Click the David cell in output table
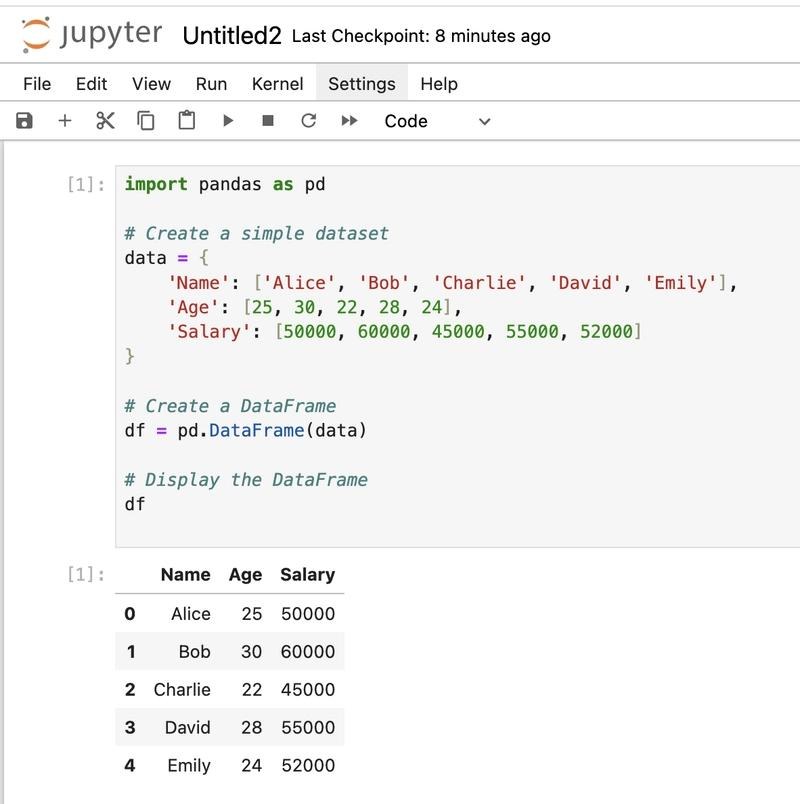Image resolution: width=800 pixels, height=804 pixels. (188, 728)
